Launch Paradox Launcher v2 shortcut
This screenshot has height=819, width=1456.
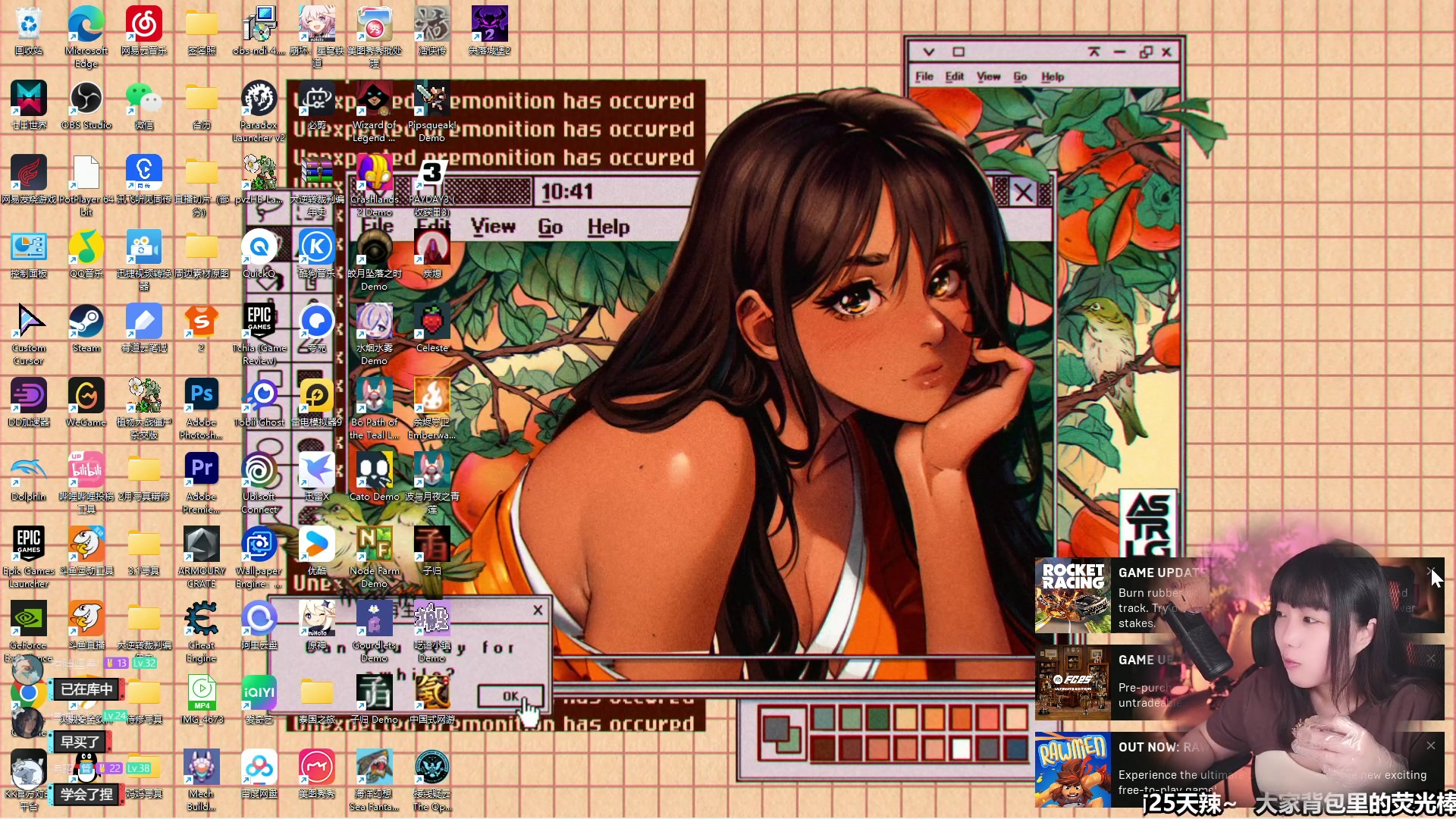click(x=259, y=111)
